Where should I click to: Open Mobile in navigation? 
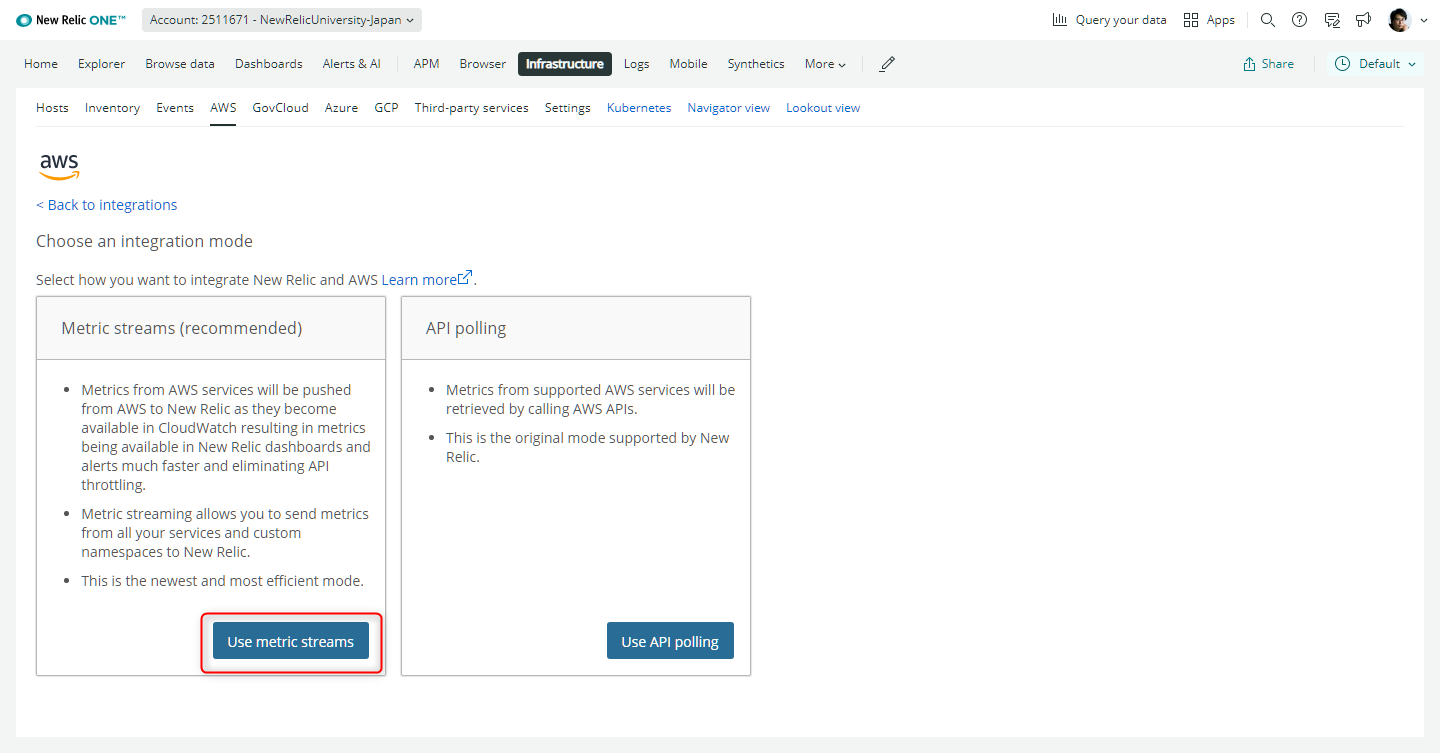tap(689, 64)
